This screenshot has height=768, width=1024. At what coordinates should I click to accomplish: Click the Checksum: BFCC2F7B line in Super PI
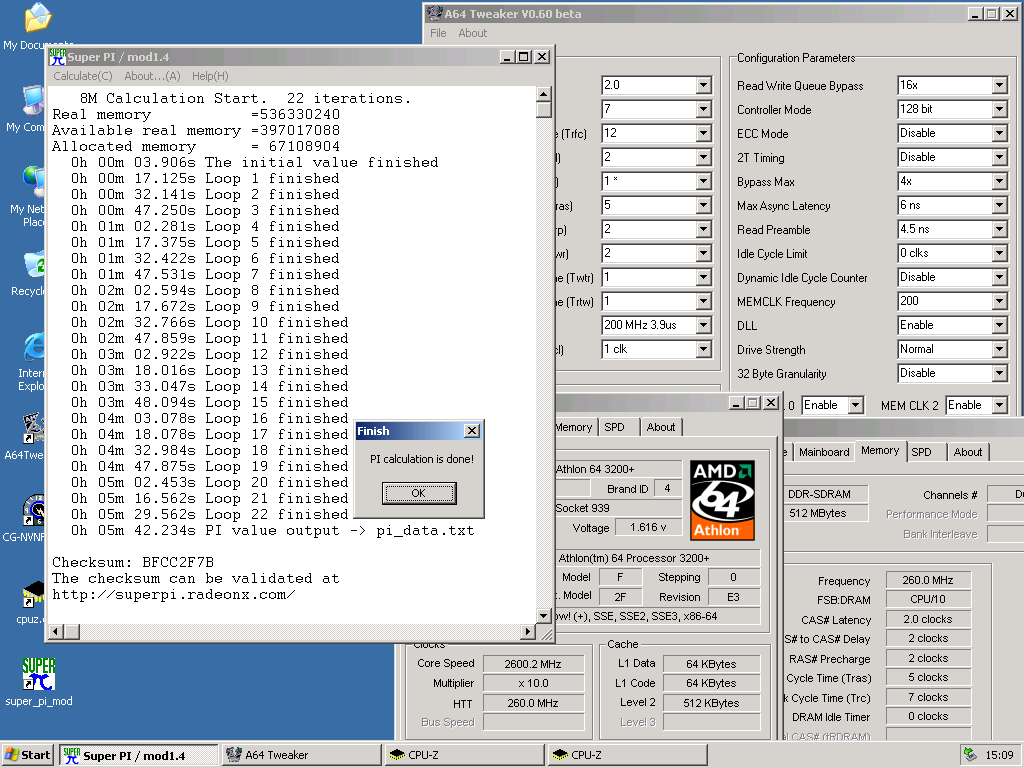pyautogui.click(x=133, y=562)
